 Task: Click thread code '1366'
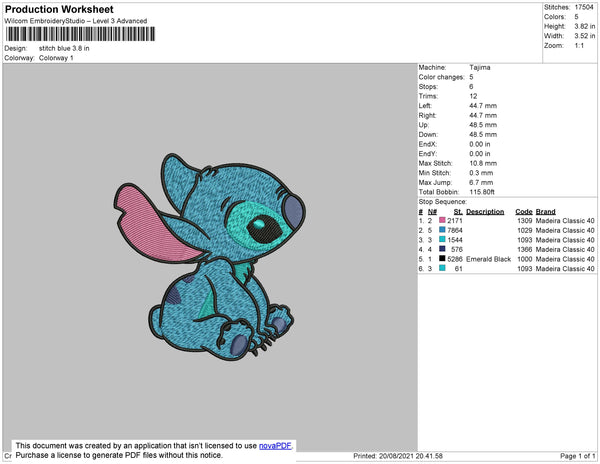pyautogui.click(x=524, y=249)
